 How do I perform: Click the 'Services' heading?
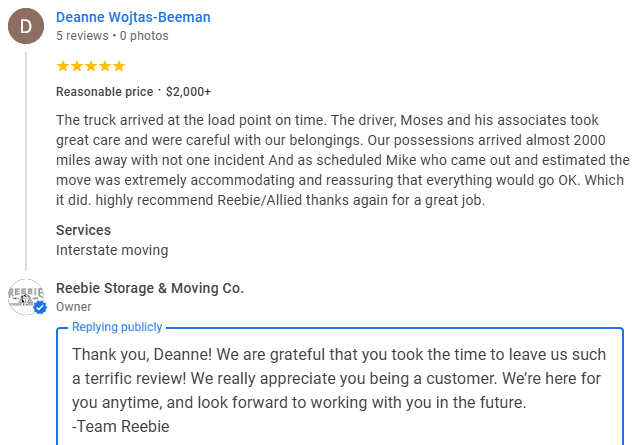[x=83, y=230]
